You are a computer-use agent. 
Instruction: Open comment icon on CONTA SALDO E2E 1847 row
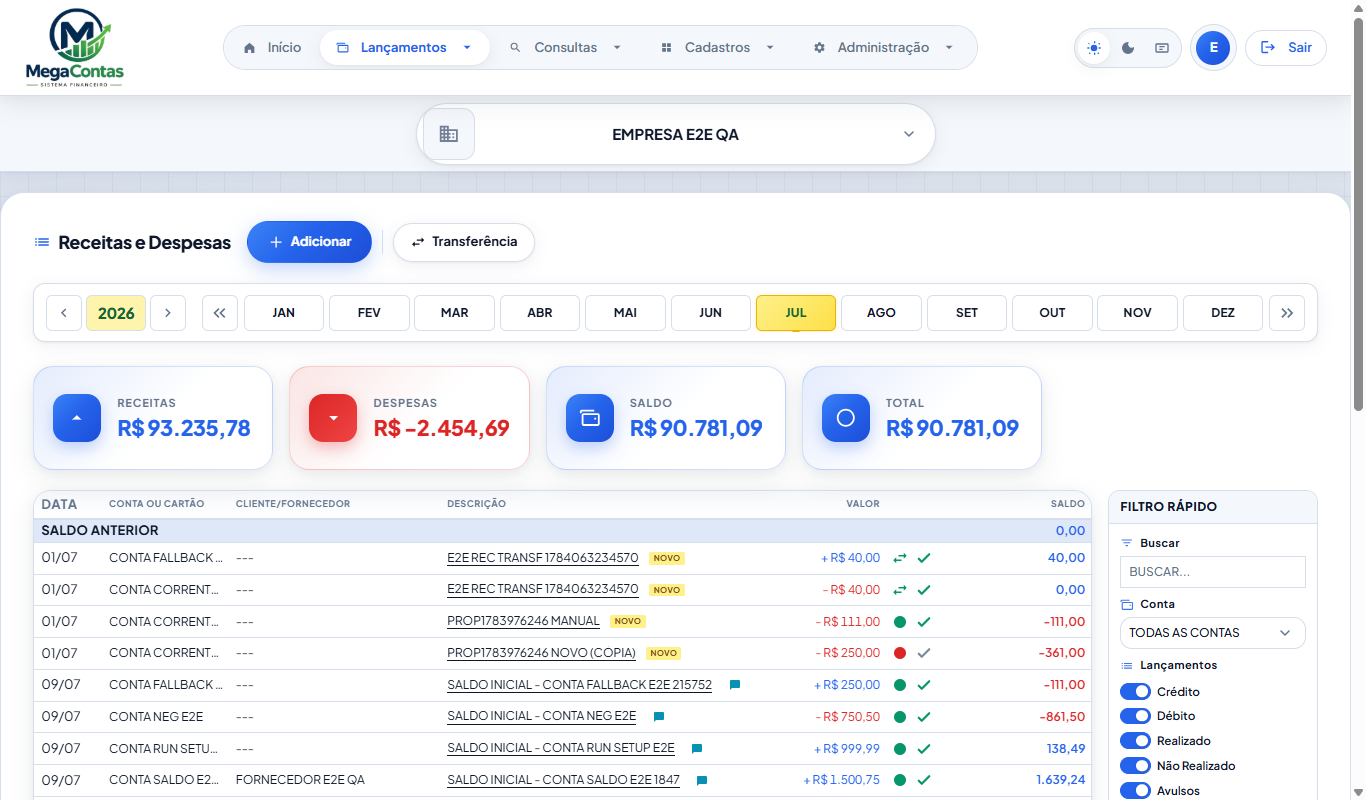[x=702, y=780]
